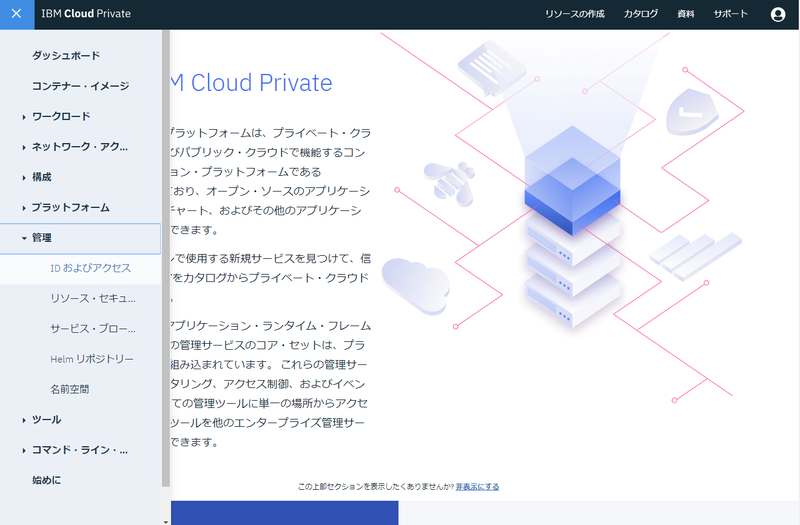Image resolution: width=800 pixels, height=525 pixels.
Task: Open サポート in the header
Action: (731, 14)
